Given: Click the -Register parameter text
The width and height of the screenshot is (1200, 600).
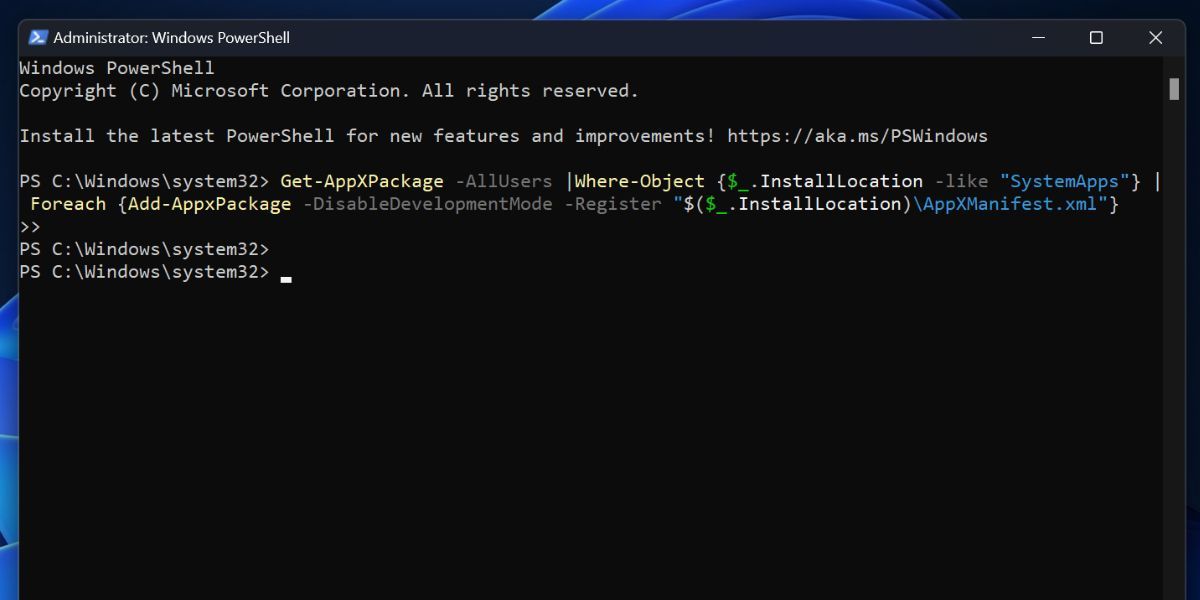Looking at the screenshot, I should (x=616, y=203).
